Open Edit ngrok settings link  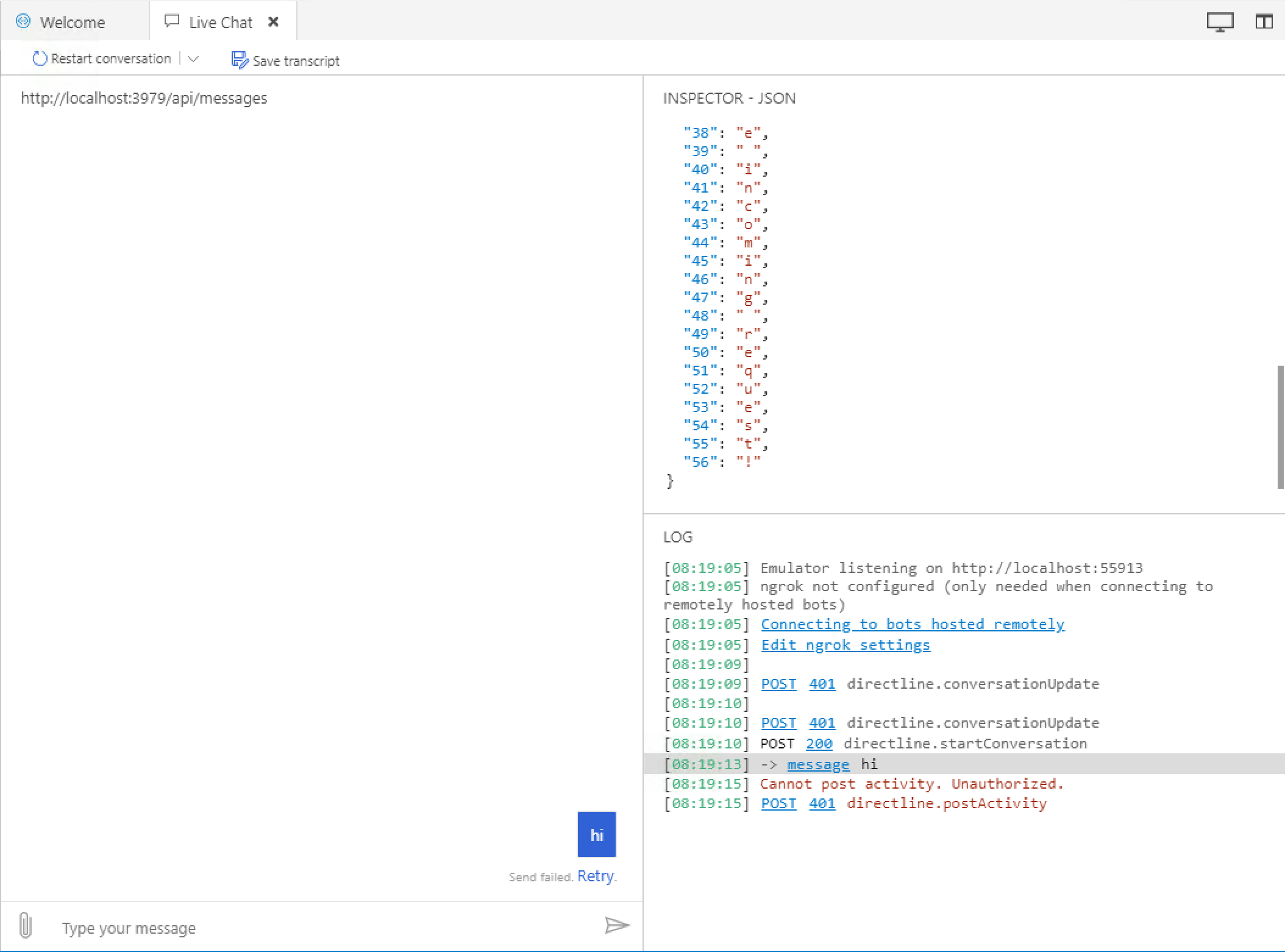coord(845,645)
